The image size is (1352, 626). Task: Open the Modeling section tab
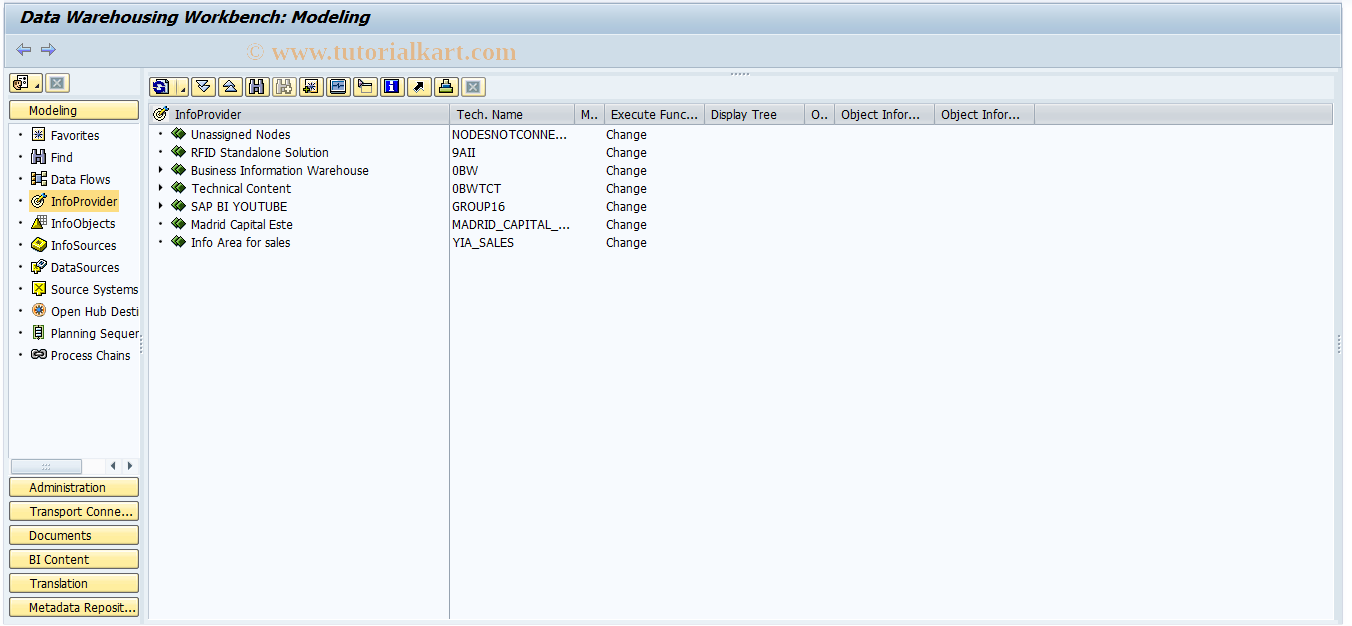[x=74, y=111]
